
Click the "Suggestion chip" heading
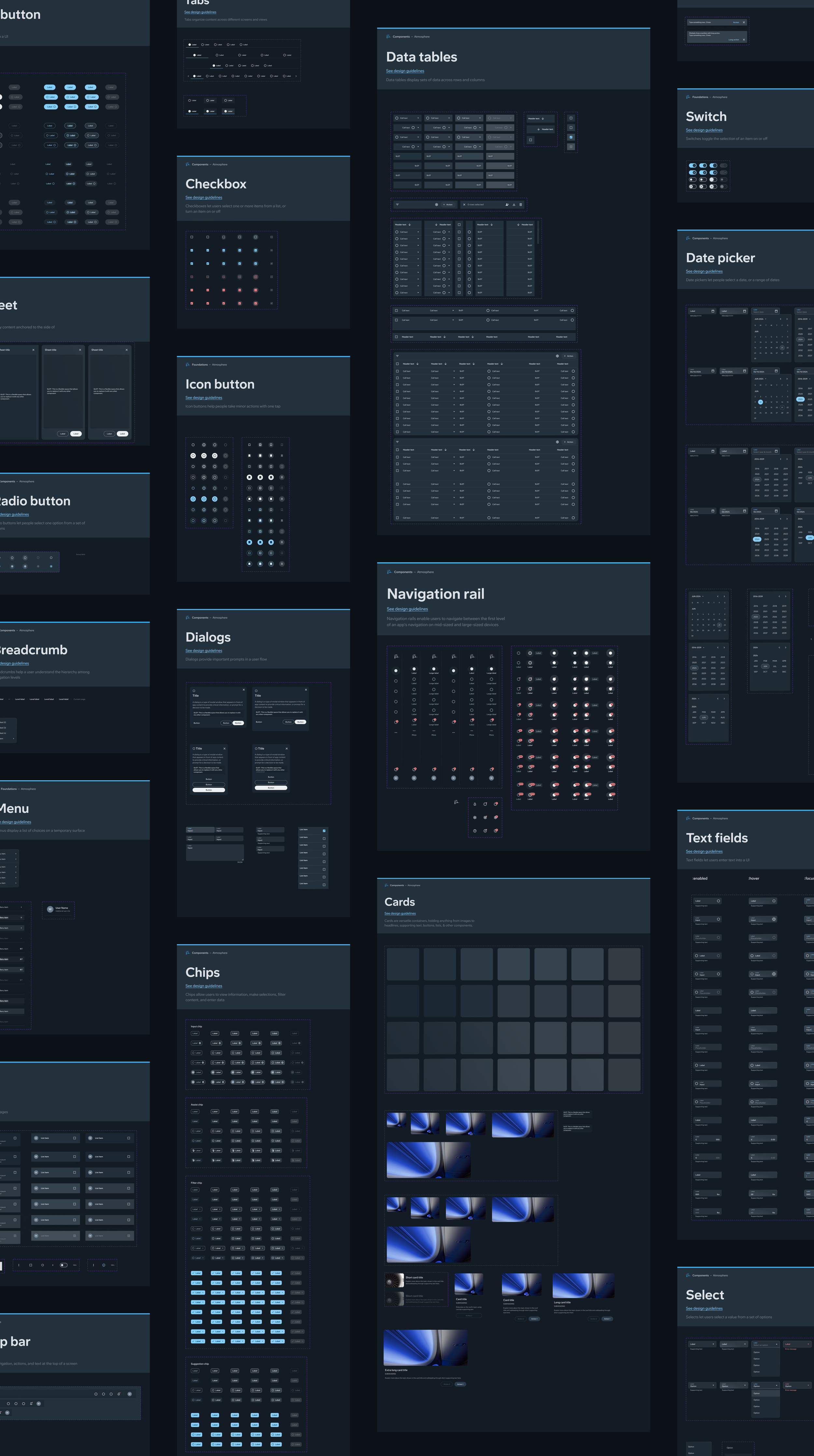coord(200,1364)
